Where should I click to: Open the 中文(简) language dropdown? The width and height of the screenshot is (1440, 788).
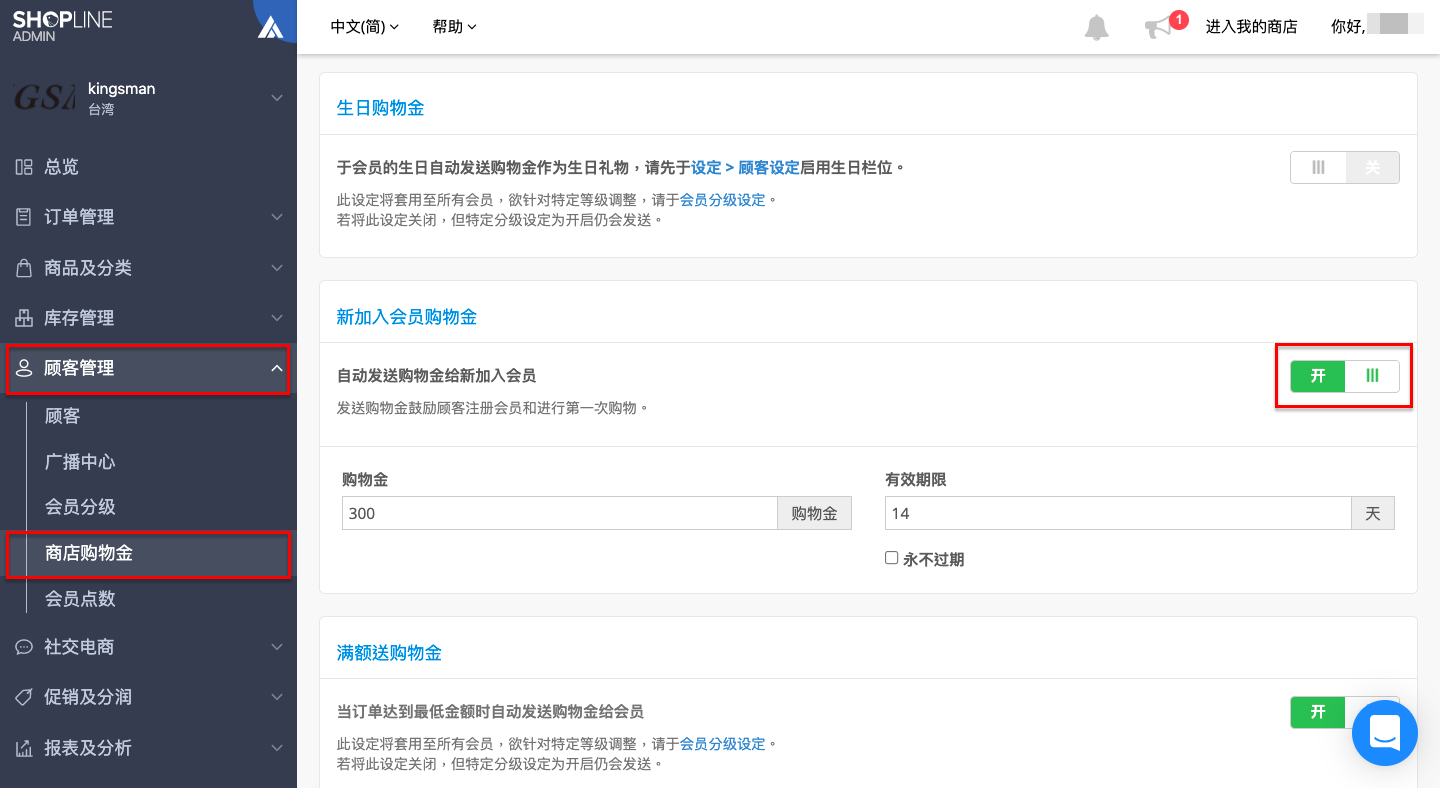pyautogui.click(x=365, y=27)
